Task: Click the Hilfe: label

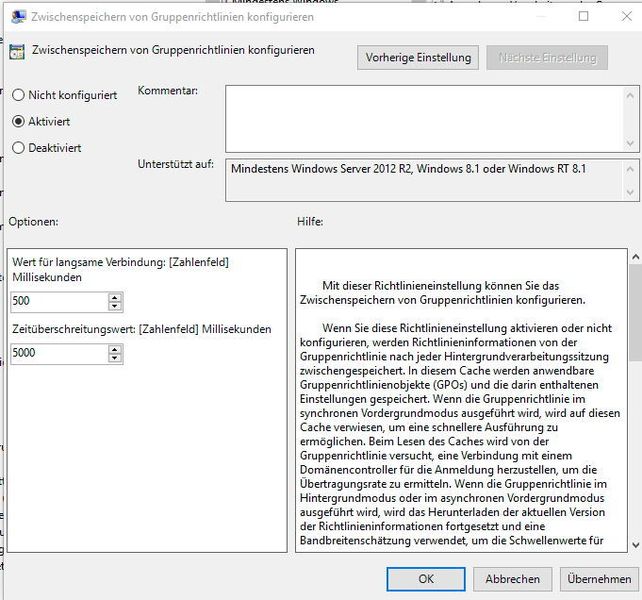Action: [310, 222]
